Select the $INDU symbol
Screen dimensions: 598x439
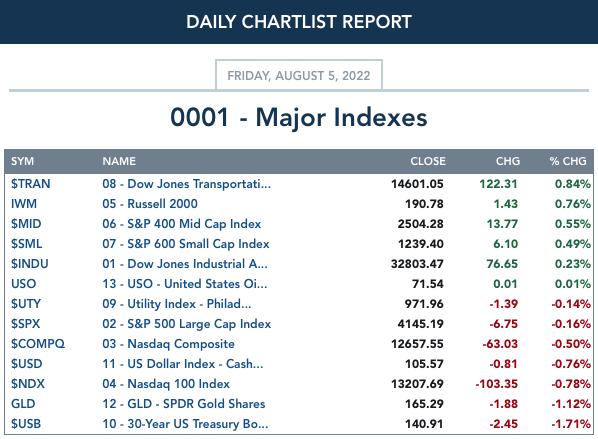pos(29,264)
